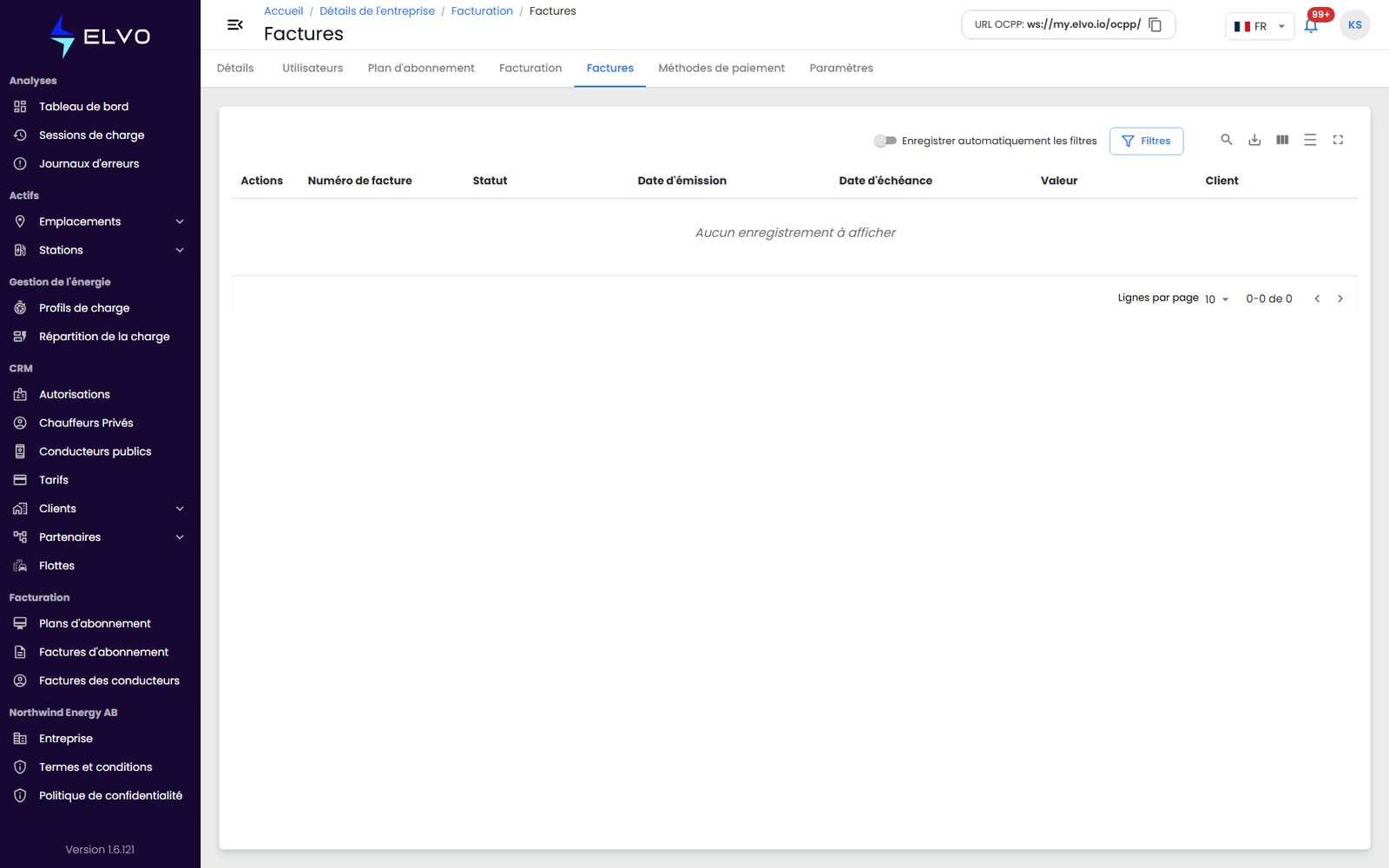Switch to the Plan d'abonnement tab
The width and height of the screenshot is (1389, 868).
pos(421,69)
